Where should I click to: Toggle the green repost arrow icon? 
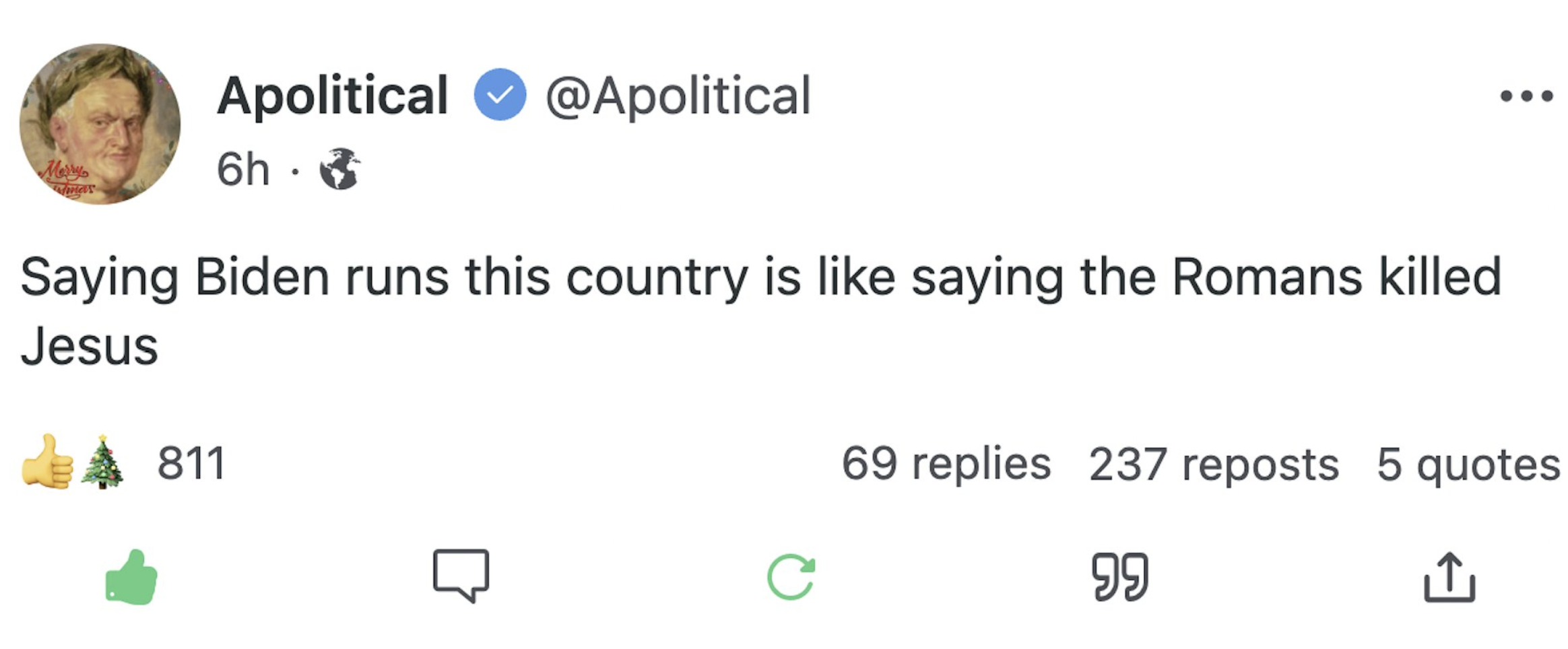coord(791,577)
